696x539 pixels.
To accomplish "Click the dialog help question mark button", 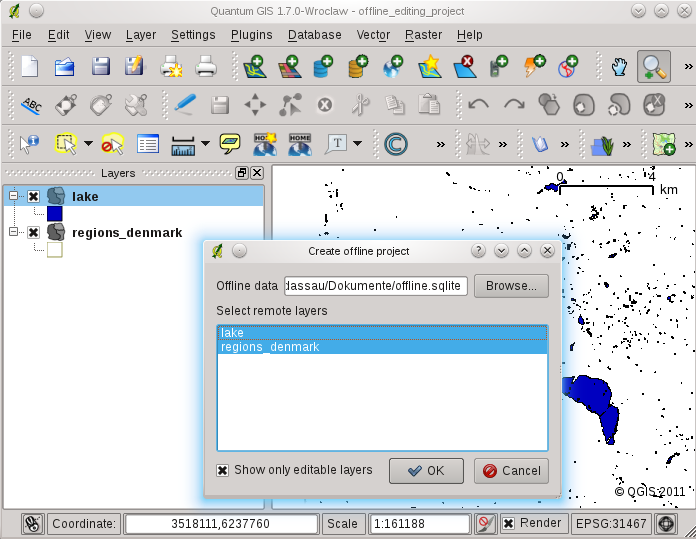I will coord(478,251).
